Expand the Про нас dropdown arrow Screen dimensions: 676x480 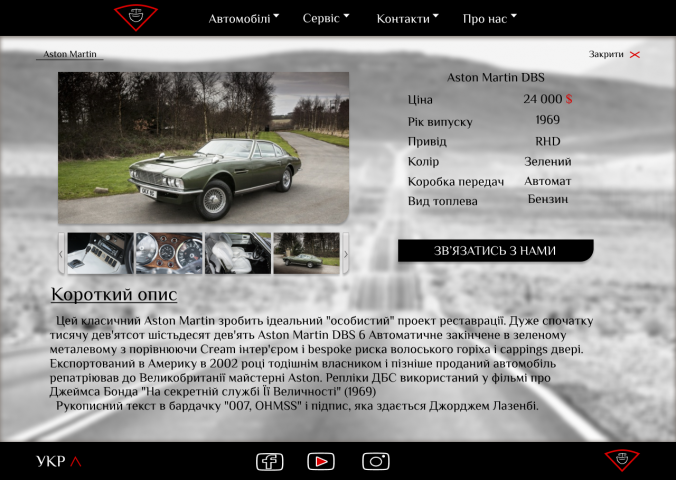[513, 16]
